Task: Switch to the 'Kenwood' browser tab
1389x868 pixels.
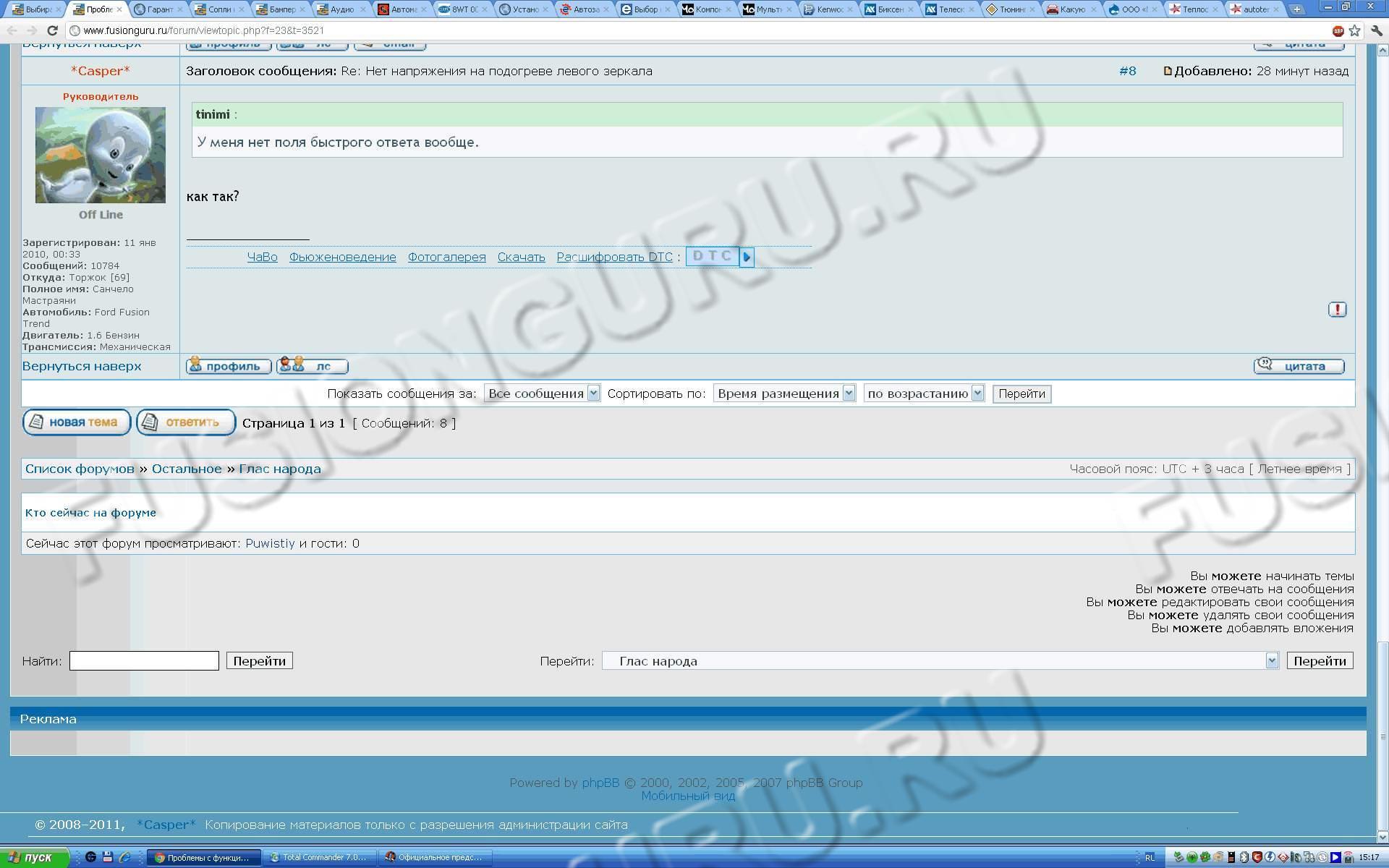Action: 829,9
